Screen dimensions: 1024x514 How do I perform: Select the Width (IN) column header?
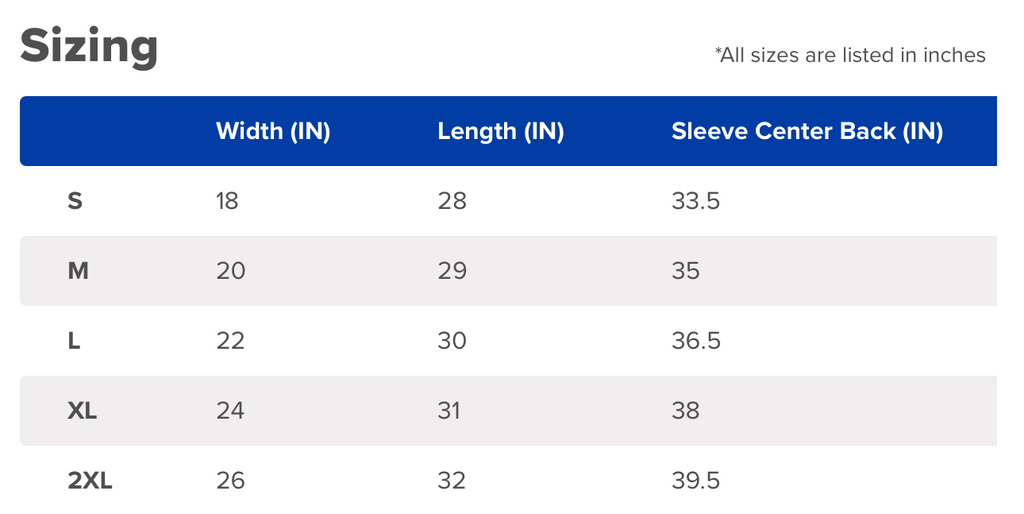(x=273, y=131)
